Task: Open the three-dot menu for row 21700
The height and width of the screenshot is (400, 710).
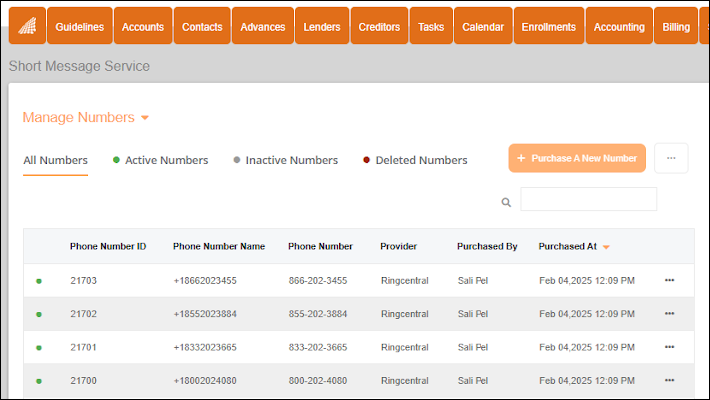Action: point(669,381)
